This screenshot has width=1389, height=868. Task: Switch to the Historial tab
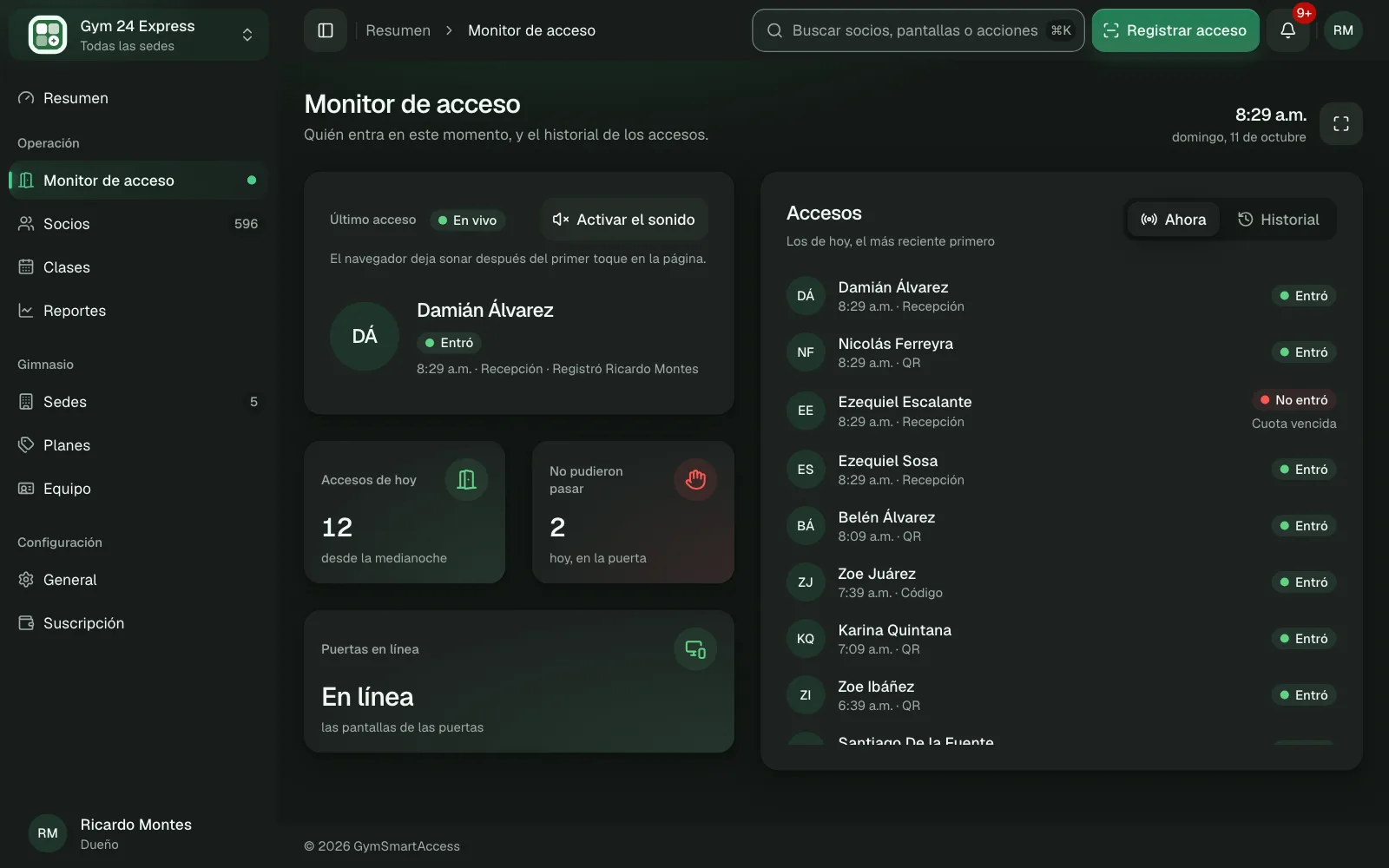[1278, 220]
